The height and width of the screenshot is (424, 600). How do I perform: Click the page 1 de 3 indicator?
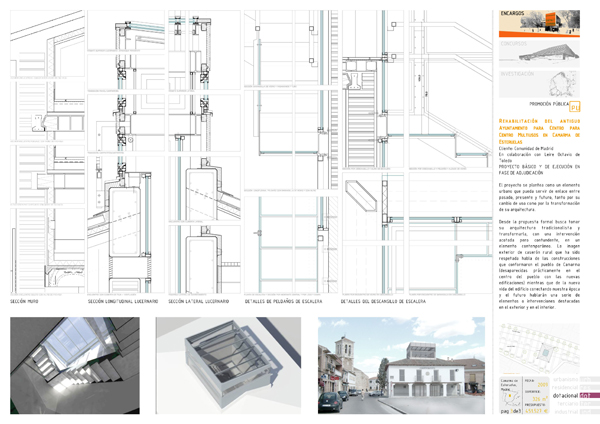[510, 410]
